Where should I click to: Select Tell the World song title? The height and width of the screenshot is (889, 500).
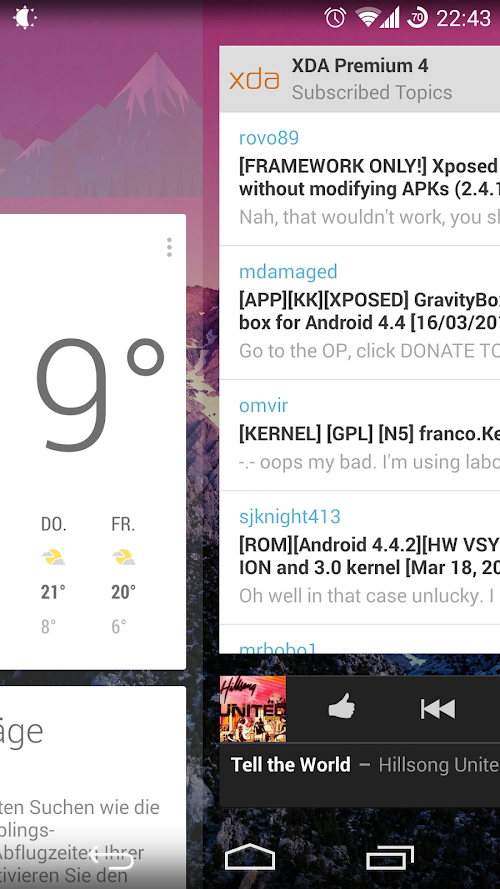291,765
